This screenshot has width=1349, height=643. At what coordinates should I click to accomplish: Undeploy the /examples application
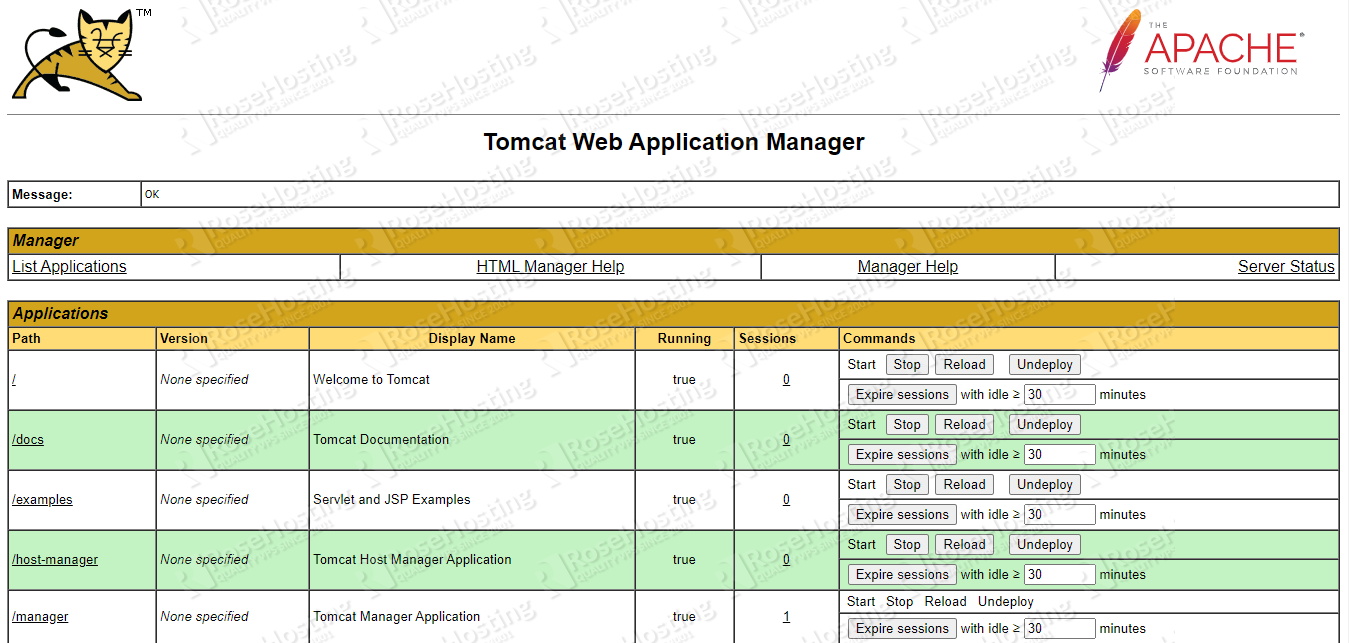coord(1044,484)
